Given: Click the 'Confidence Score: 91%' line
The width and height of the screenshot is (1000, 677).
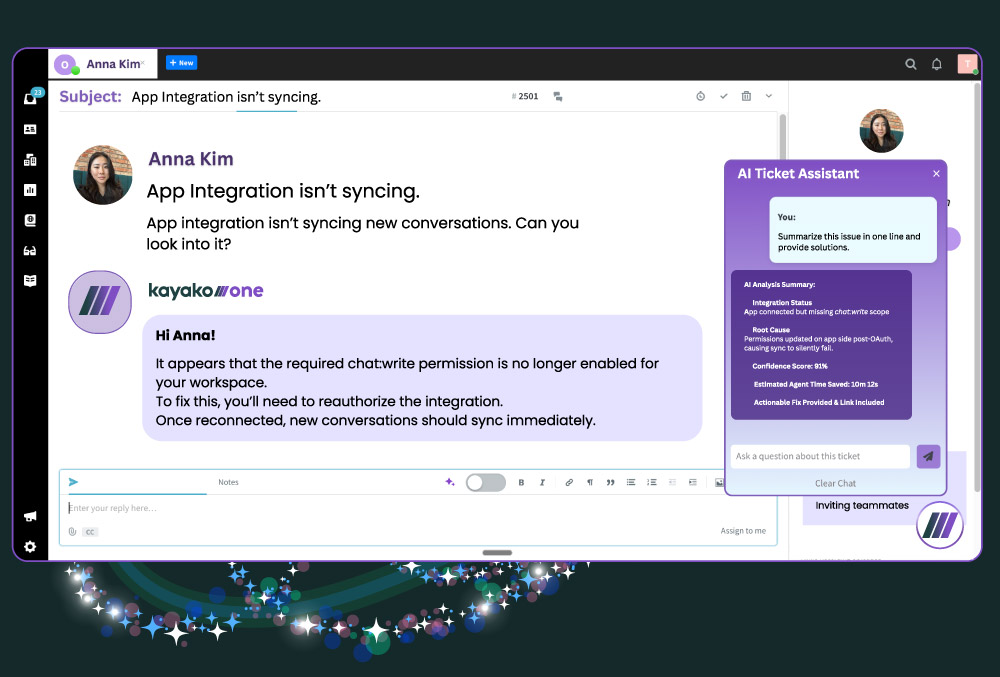Looking at the screenshot, I should [x=790, y=367].
